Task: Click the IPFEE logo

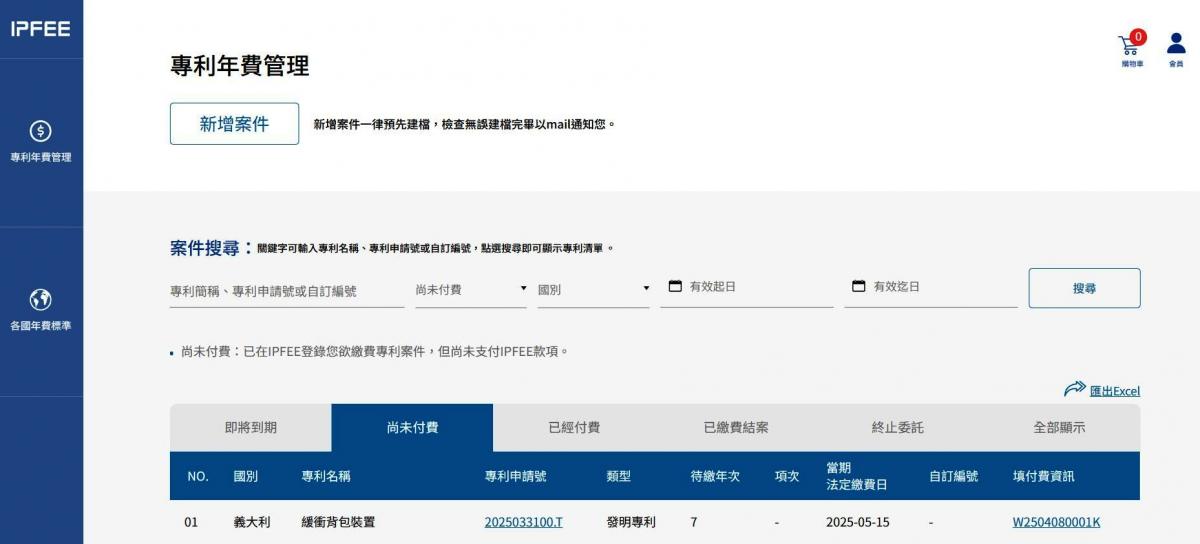Action: click(41, 29)
